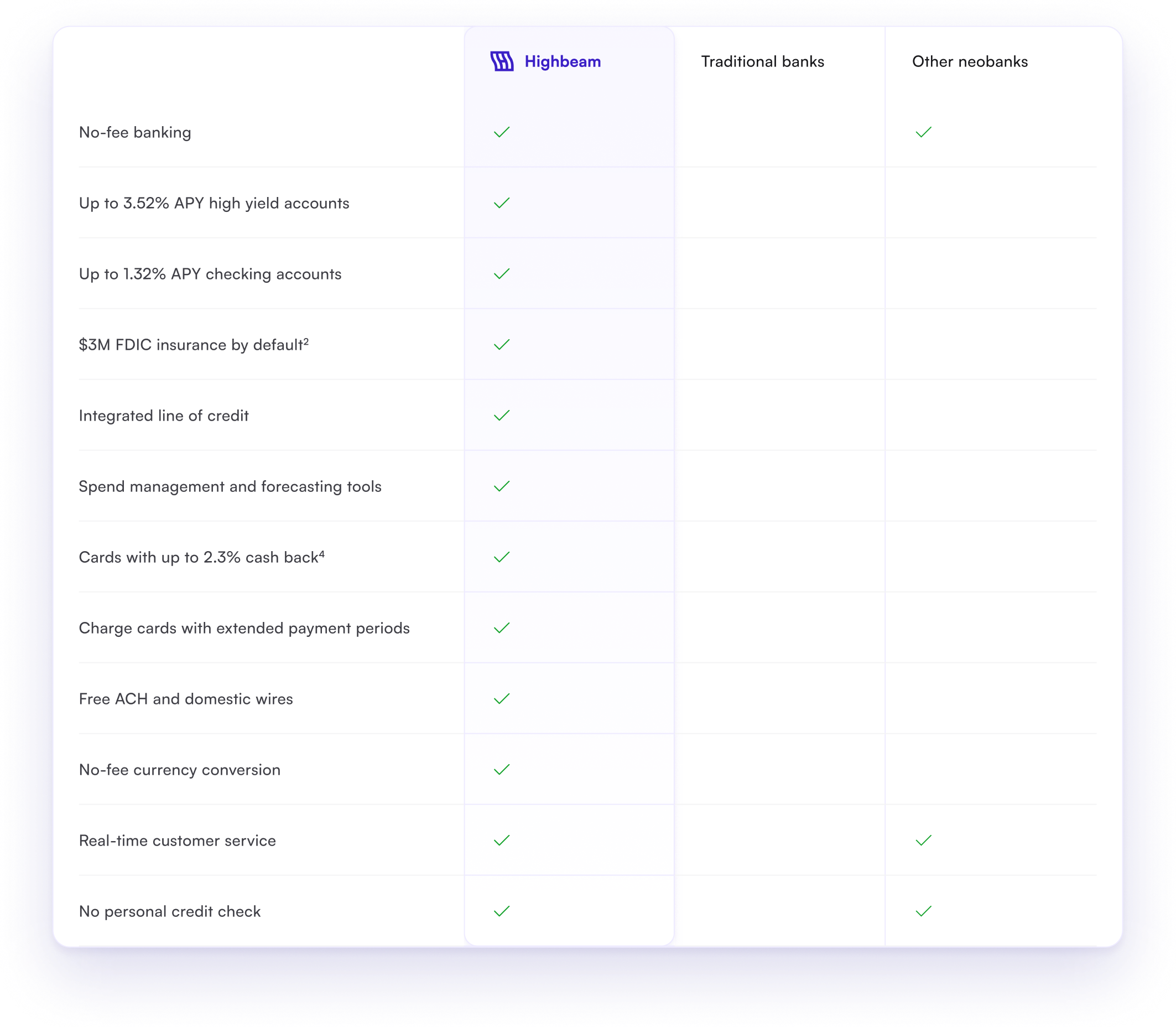Click the footnote 4 superscript after cash back
Screen dimensions: 1176x1027
coord(322,554)
